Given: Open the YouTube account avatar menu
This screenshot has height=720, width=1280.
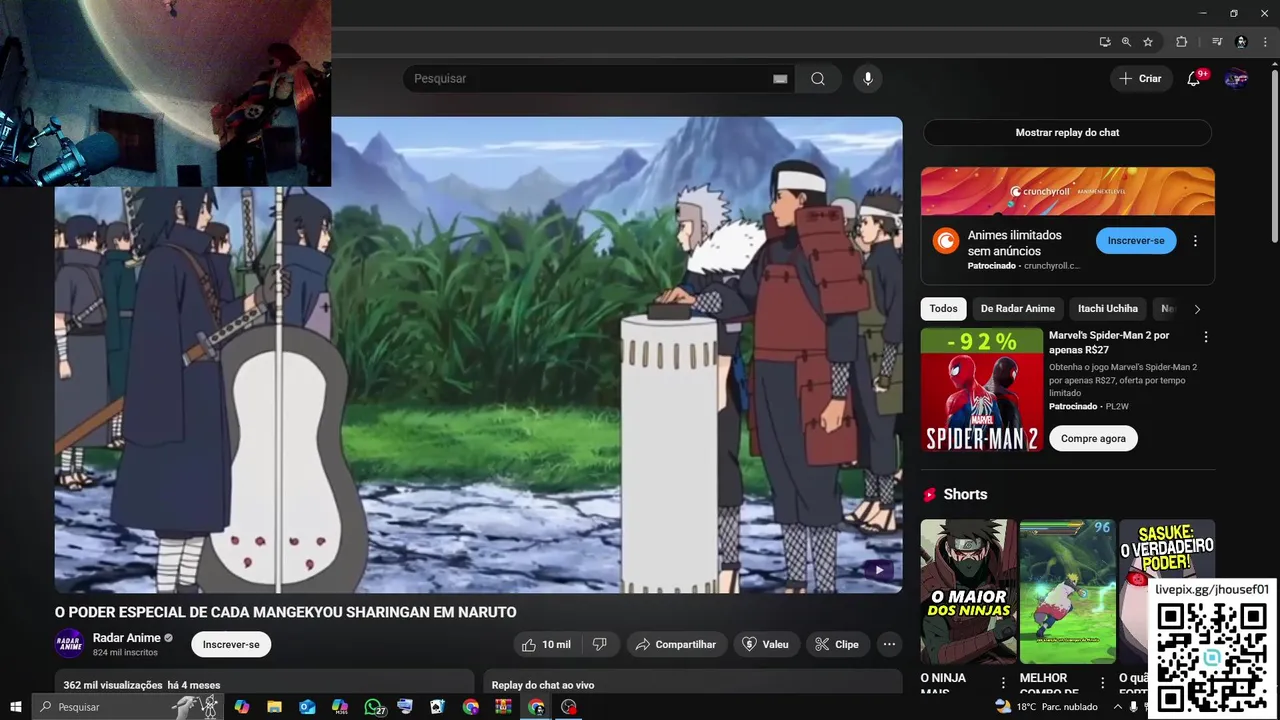Looking at the screenshot, I should click(1236, 79).
